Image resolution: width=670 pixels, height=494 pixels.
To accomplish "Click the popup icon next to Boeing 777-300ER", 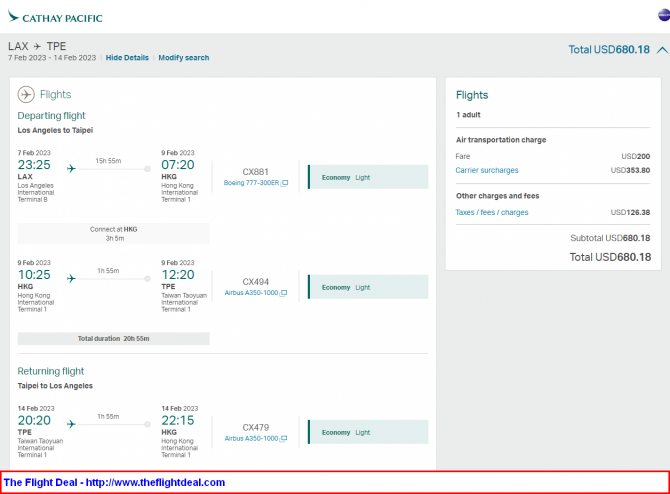I will pos(284,183).
